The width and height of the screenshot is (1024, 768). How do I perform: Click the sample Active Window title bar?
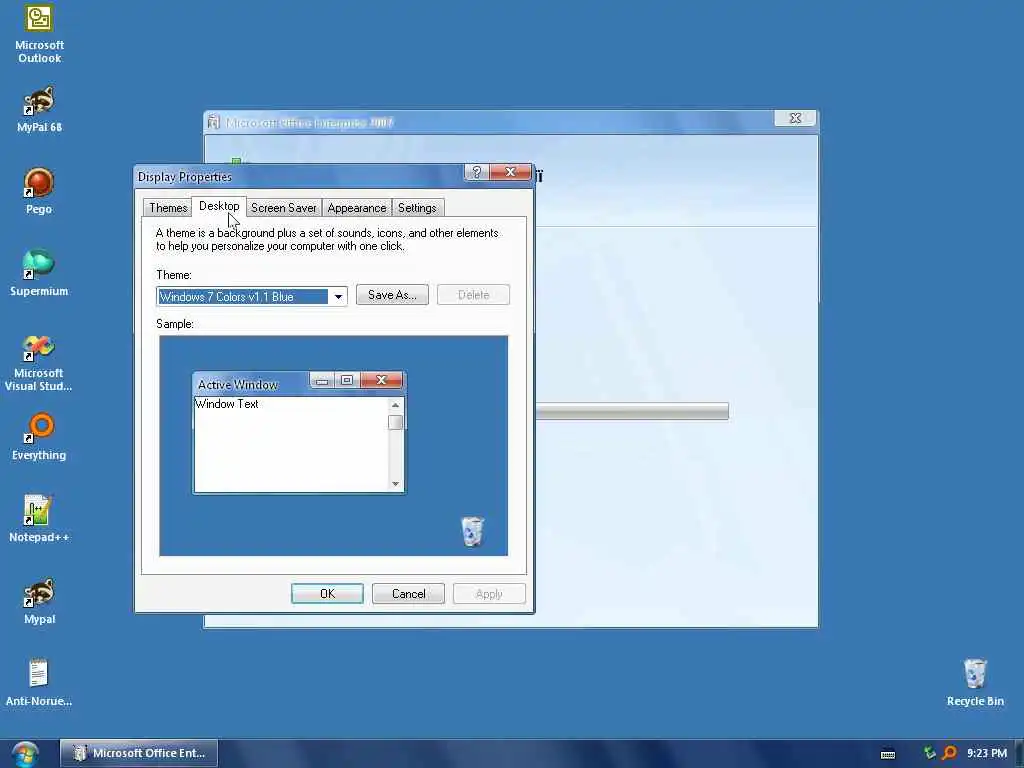tap(251, 384)
